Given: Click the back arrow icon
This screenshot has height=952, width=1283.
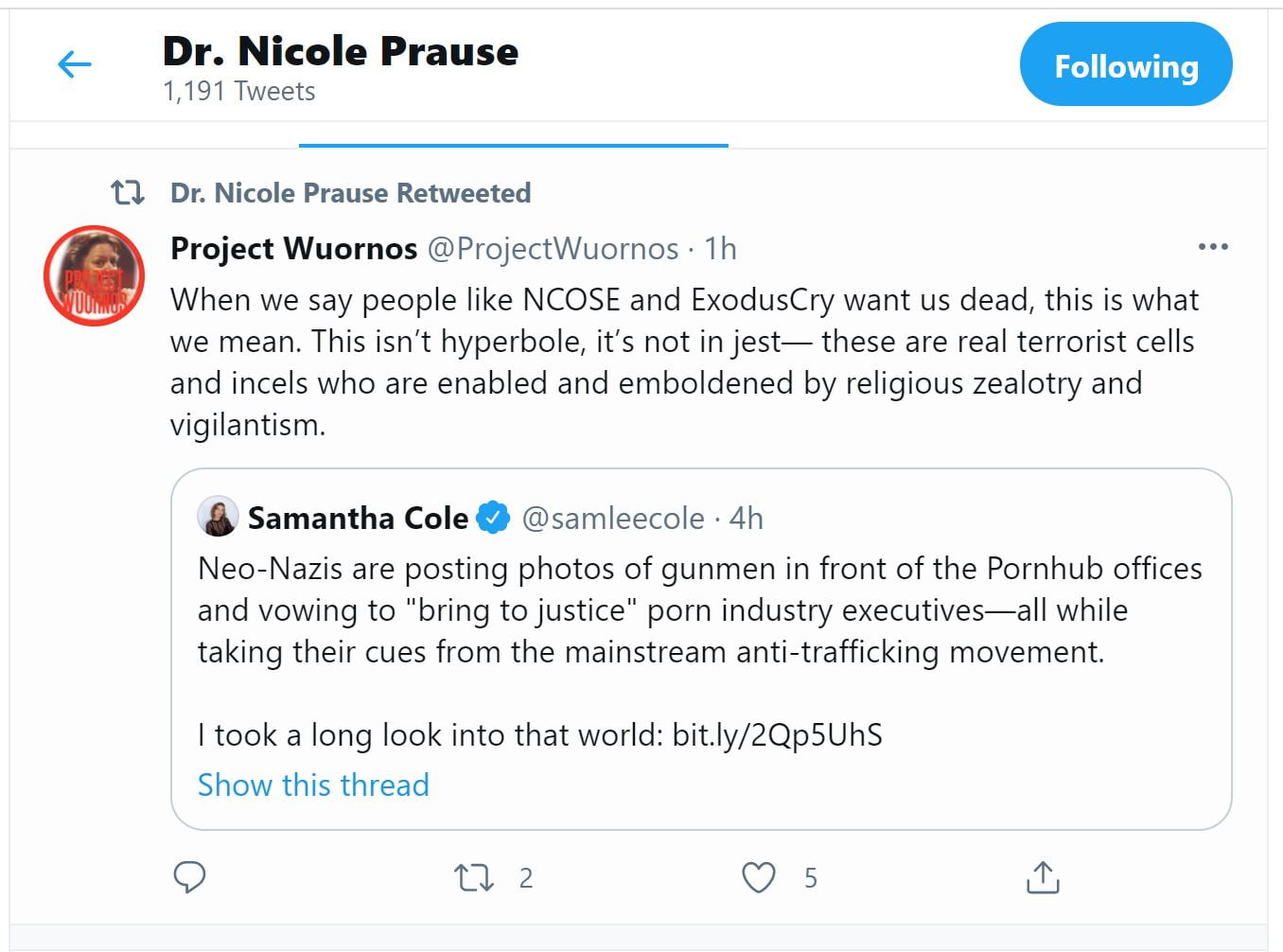Looking at the screenshot, I should coord(75,64).
